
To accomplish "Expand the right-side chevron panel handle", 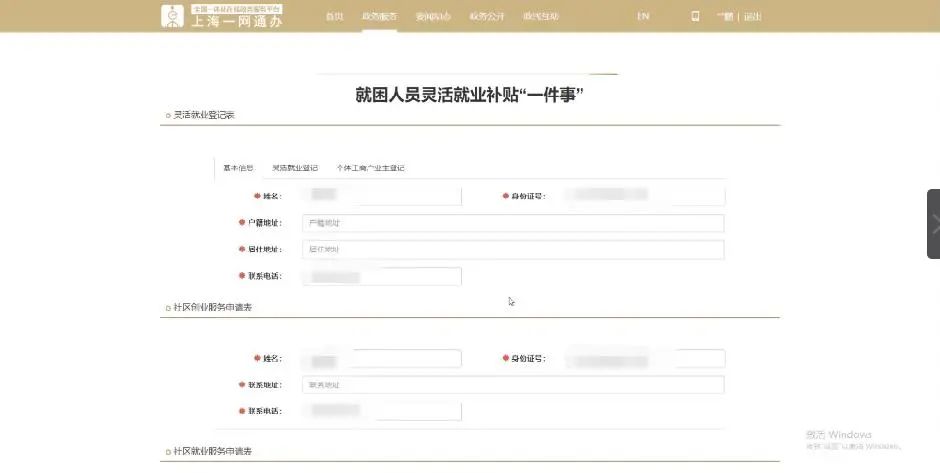I will 934,224.
